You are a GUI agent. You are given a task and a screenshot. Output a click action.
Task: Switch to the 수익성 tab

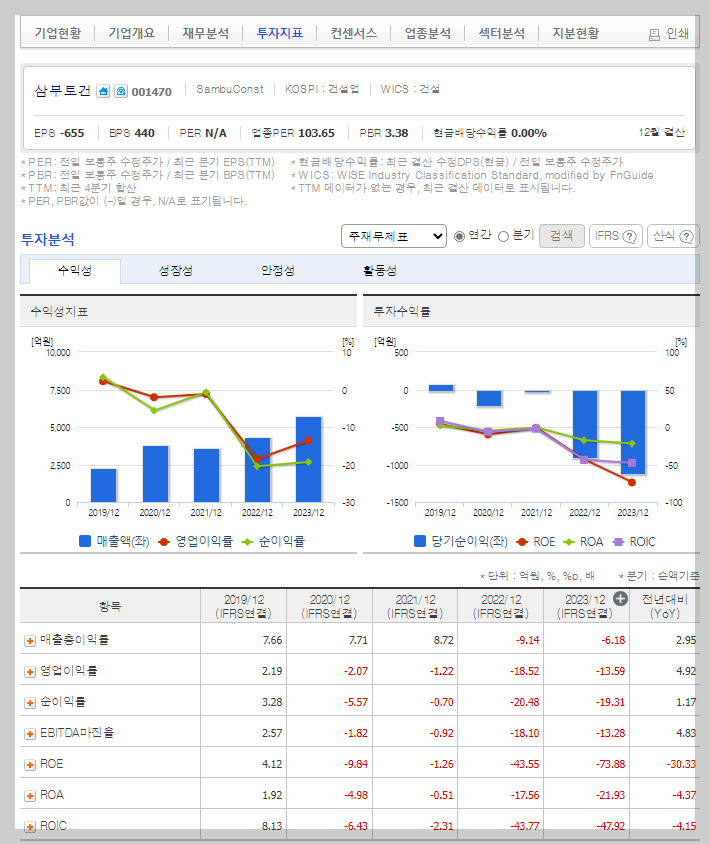75,270
